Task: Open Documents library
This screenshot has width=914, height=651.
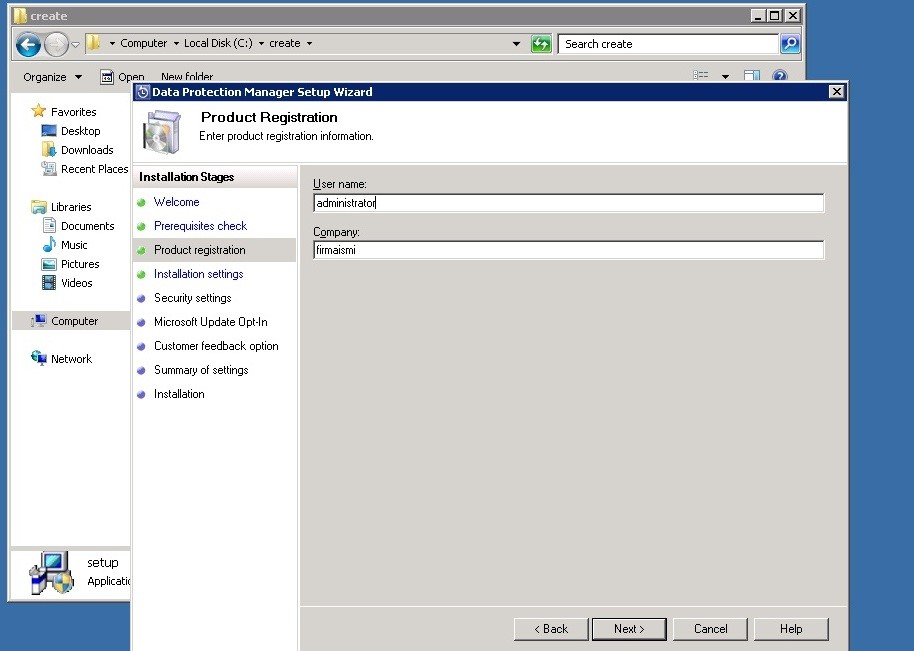Action: (x=87, y=226)
